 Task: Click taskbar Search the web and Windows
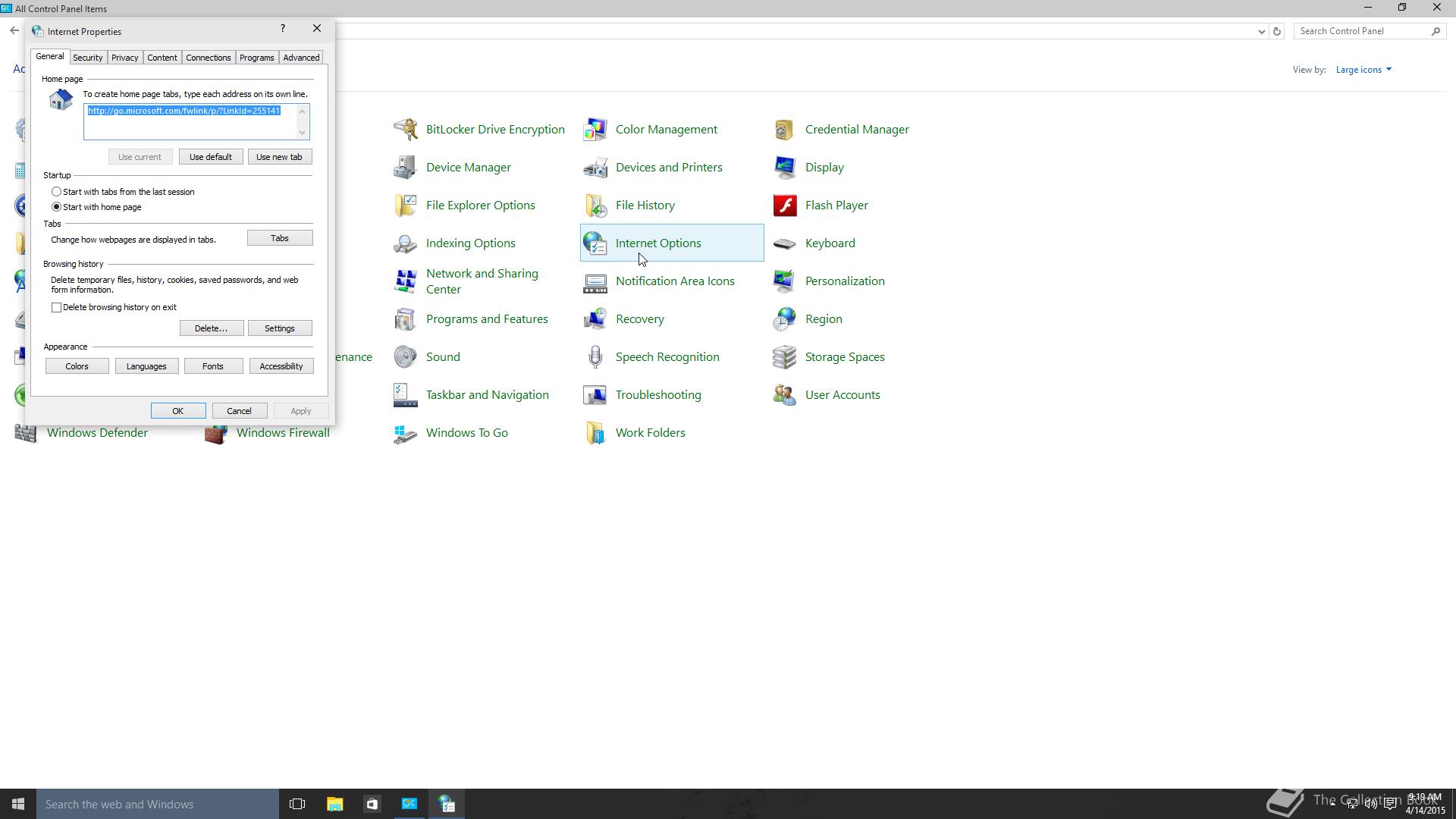pyautogui.click(x=158, y=804)
